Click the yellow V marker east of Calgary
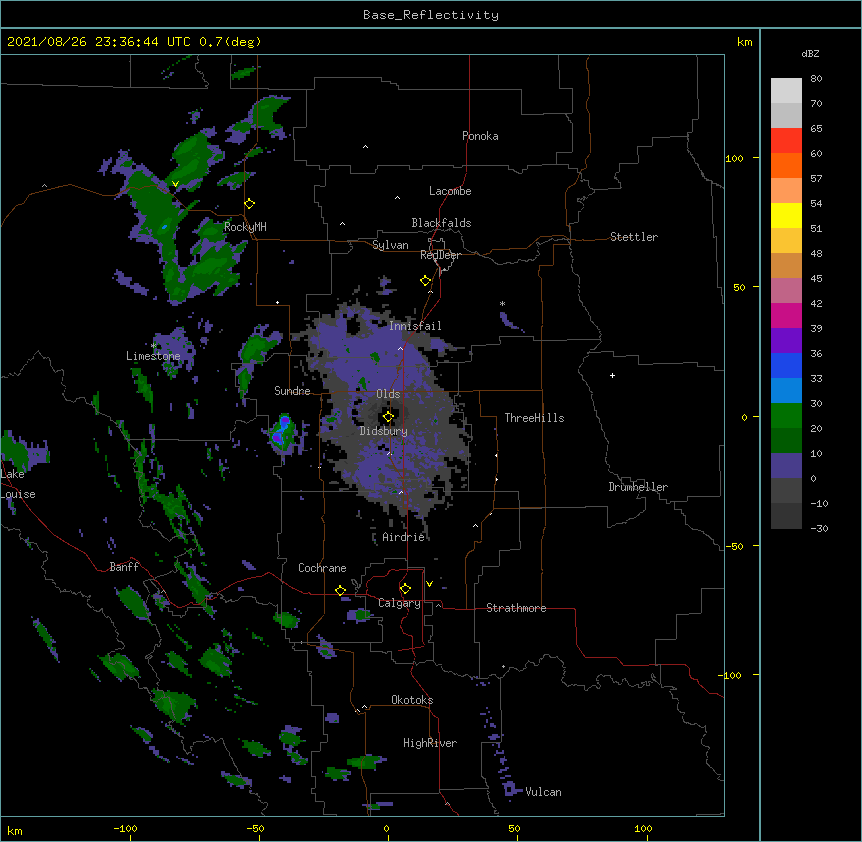Image resolution: width=862 pixels, height=842 pixels. coord(429,584)
